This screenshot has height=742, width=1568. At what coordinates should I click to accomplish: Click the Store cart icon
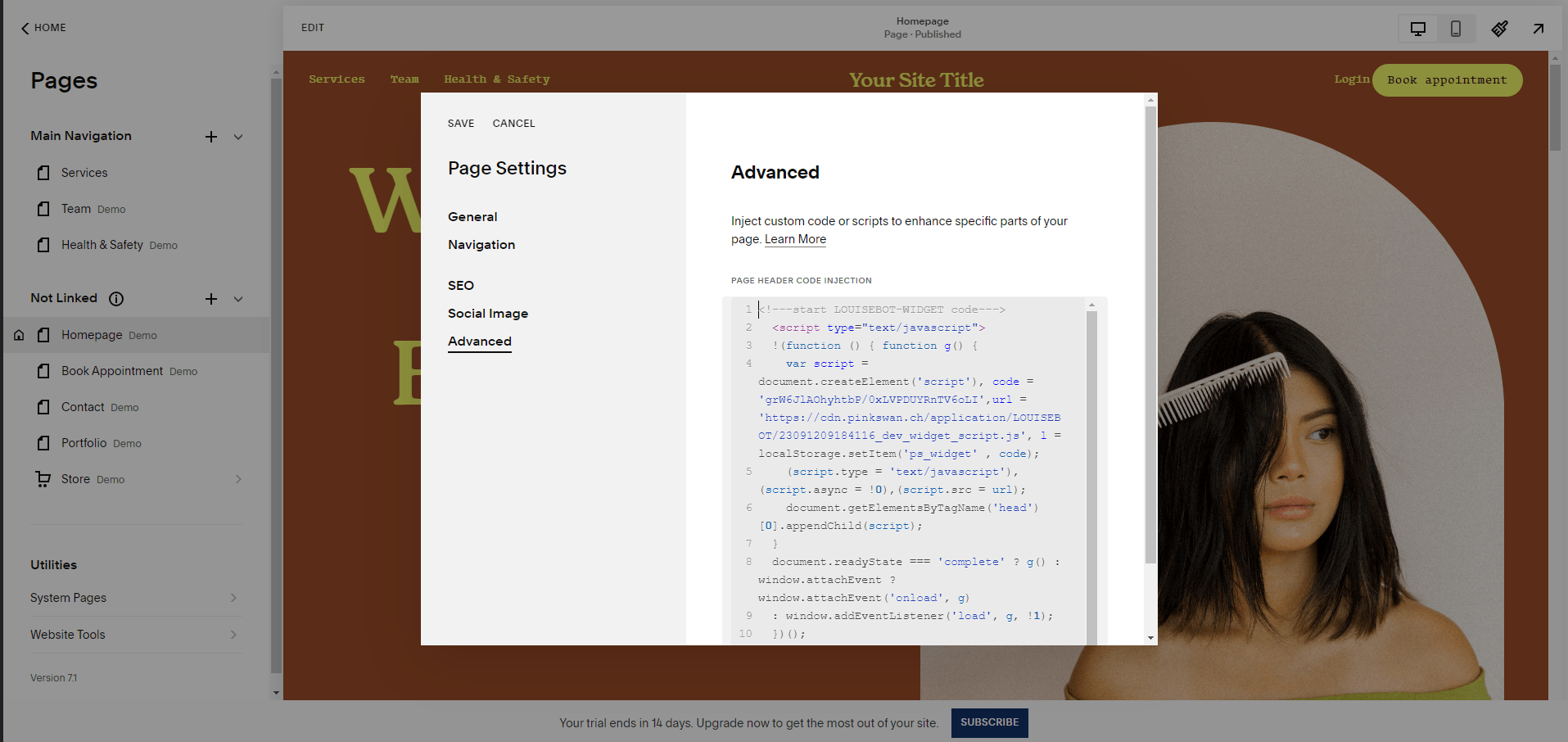(43, 479)
